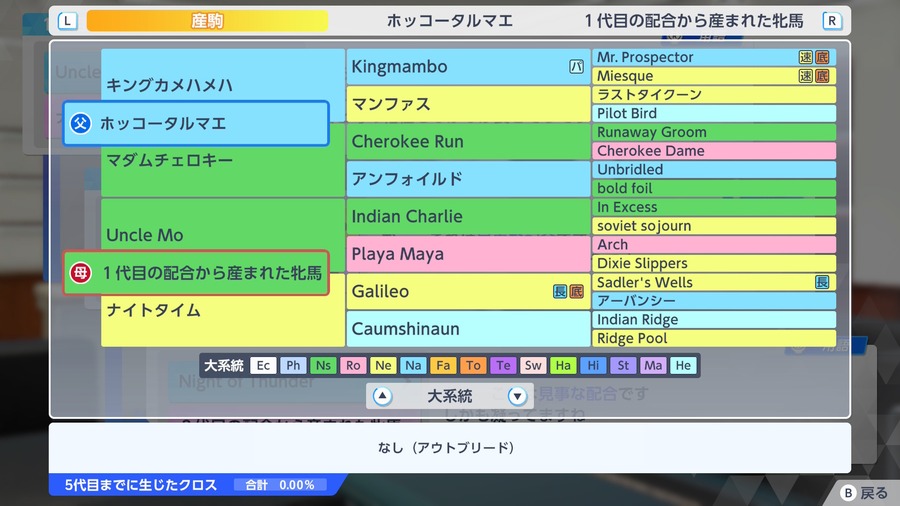Screen dimensions: 900x506
Task: Select the Ne lineage color chip
Action: 383,365
